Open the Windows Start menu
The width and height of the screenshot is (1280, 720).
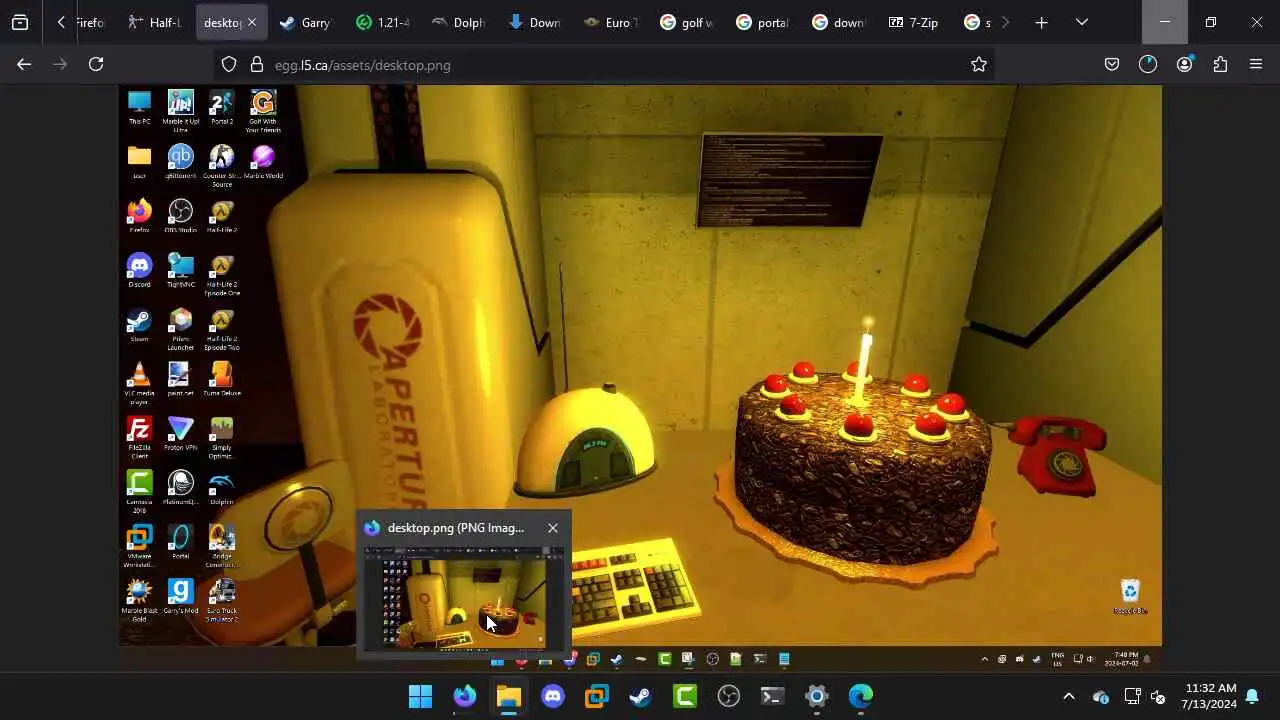[x=421, y=696]
